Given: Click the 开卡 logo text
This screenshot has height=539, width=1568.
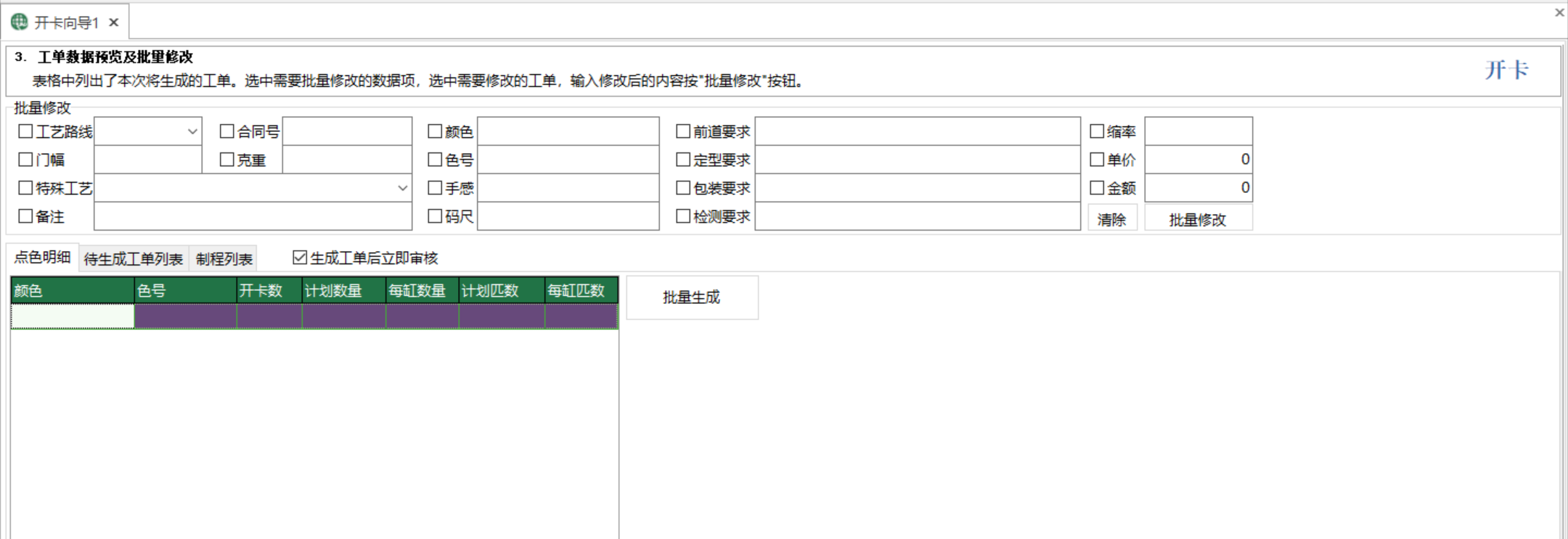Looking at the screenshot, I should (x=1507, y=70).
